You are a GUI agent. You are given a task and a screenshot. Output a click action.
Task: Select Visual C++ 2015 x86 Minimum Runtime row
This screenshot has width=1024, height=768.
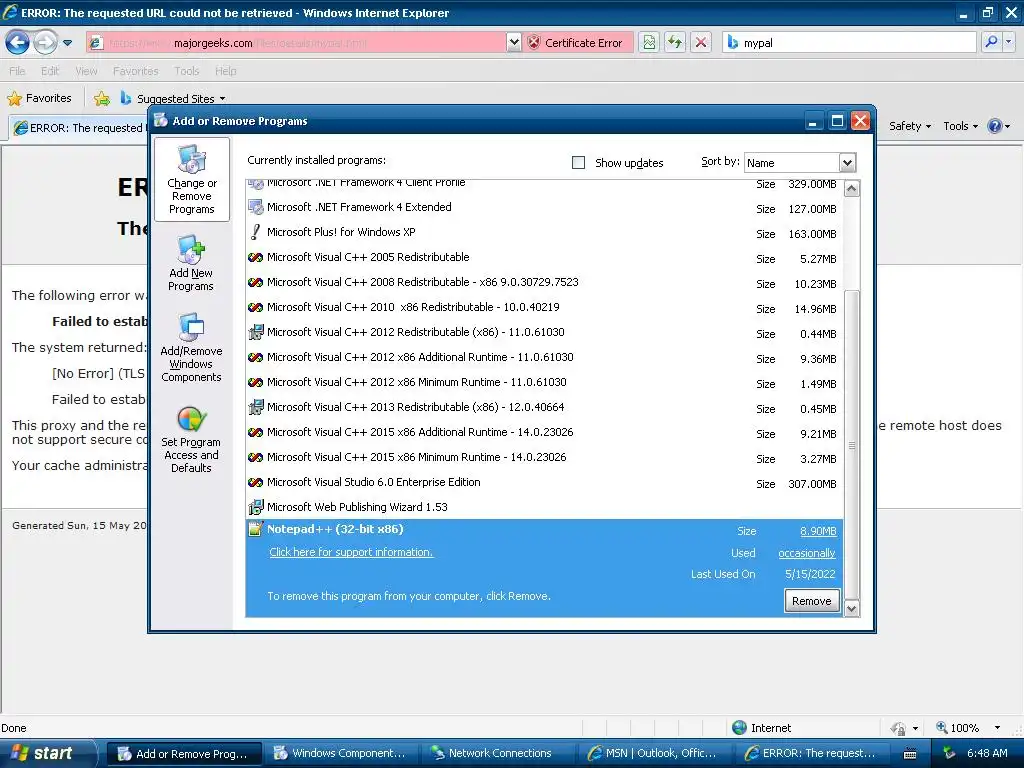(545, 458)
